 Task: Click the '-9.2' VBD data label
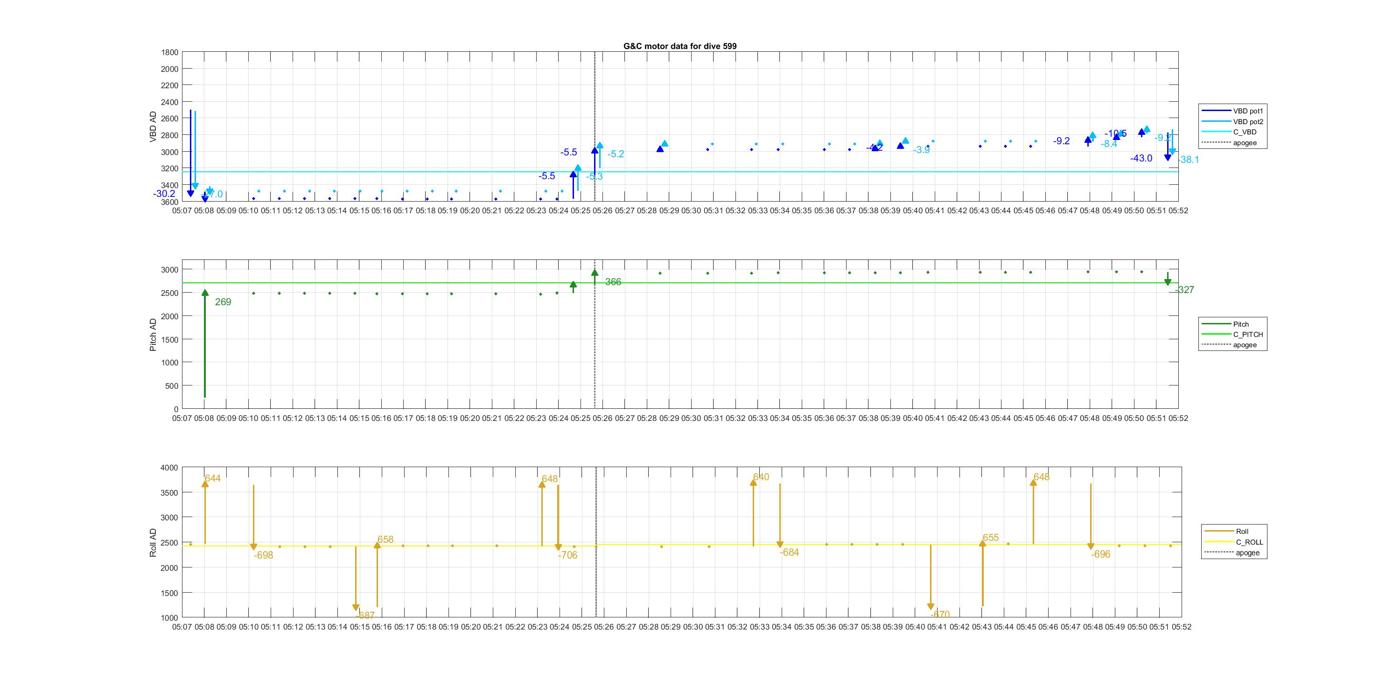(1061, 141)
